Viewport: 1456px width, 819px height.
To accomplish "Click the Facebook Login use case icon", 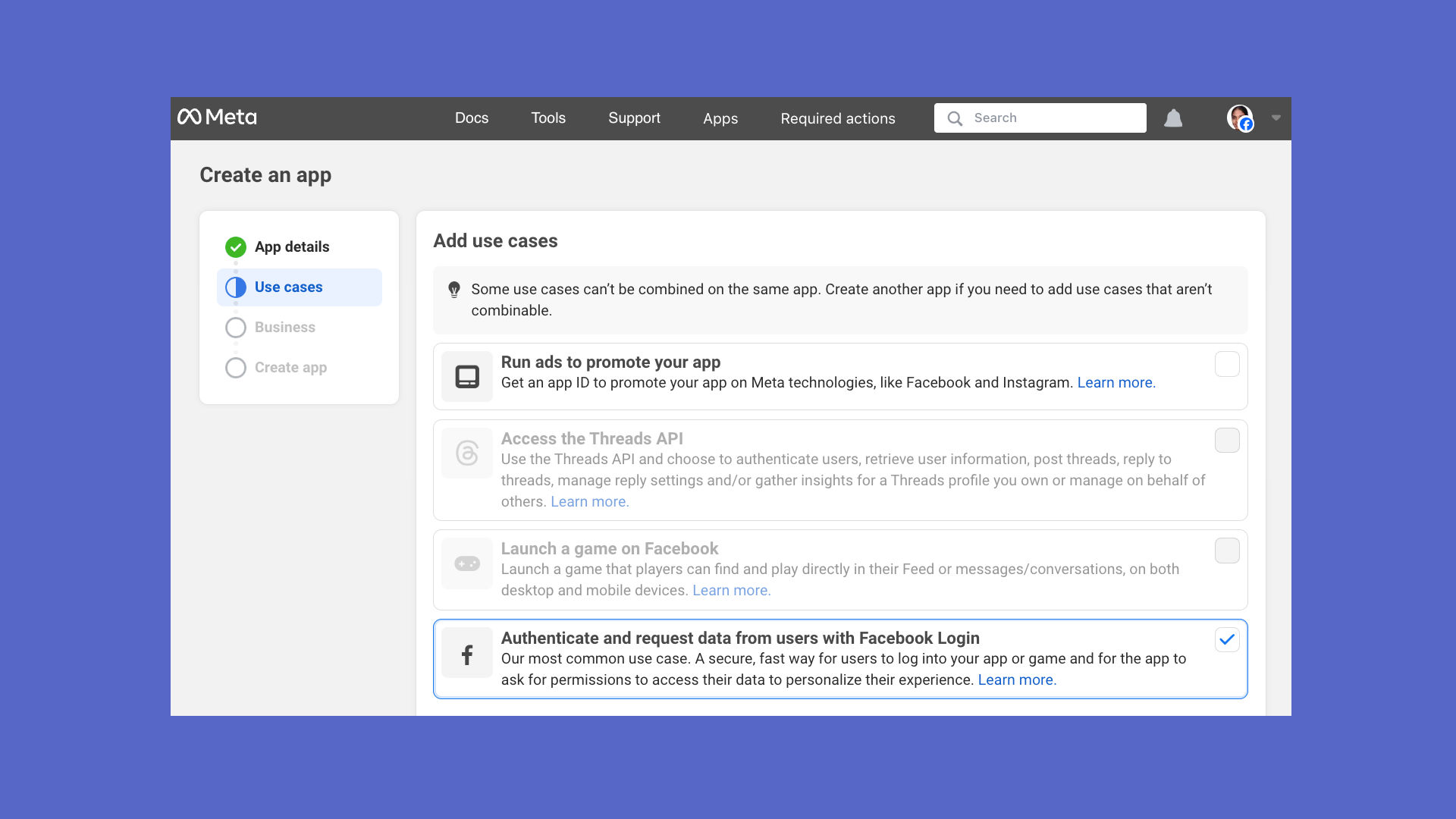I will (x=466, y=653).
